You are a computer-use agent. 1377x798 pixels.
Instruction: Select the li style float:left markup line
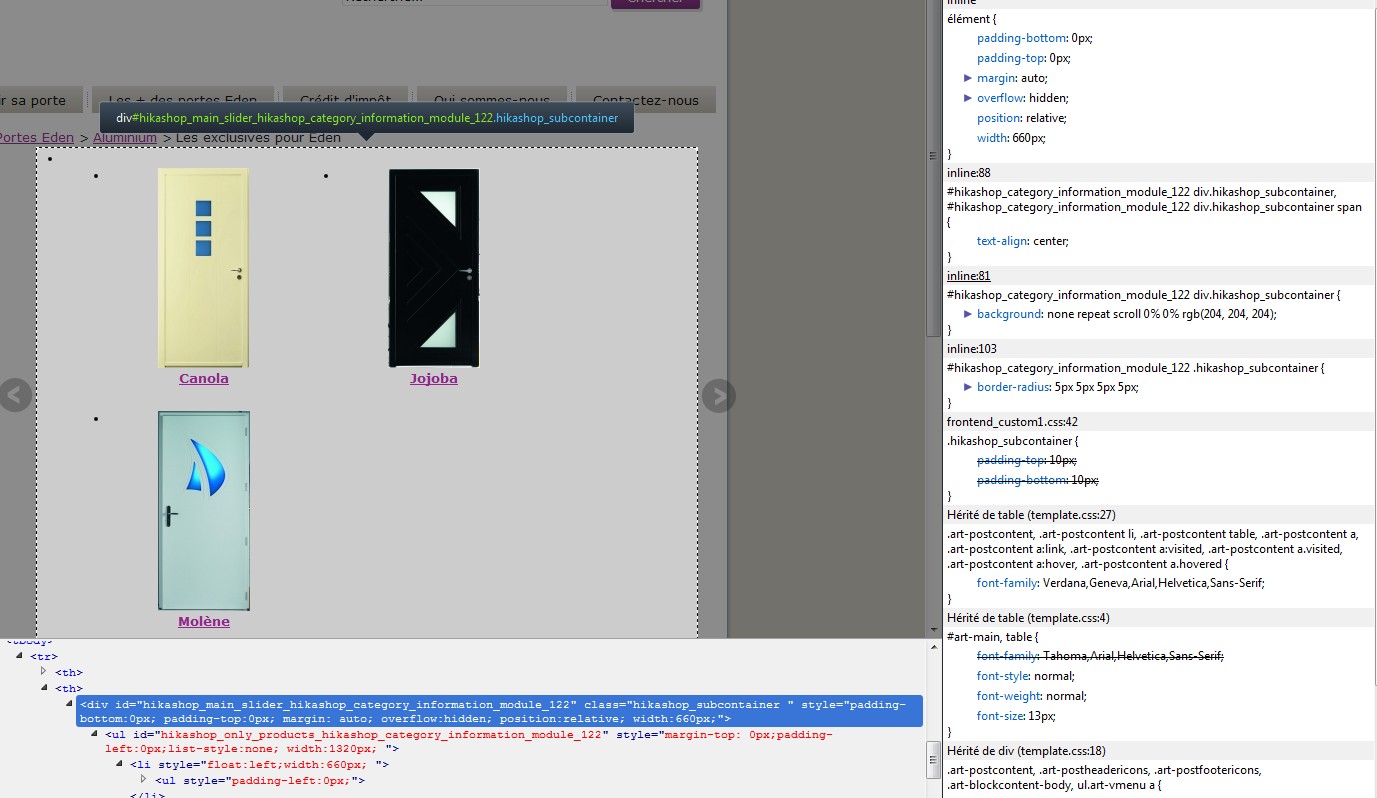tap(259, 765)
